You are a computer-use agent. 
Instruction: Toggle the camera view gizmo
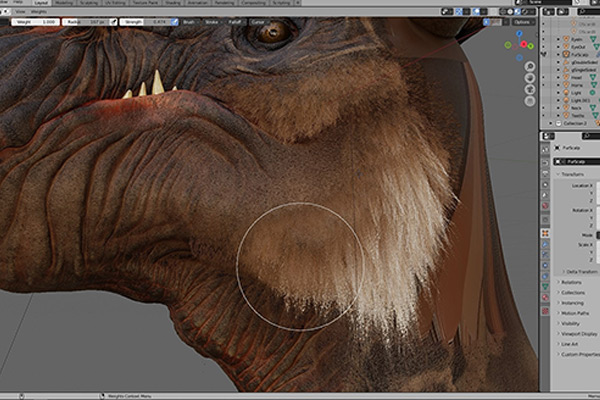coord(530,90)
